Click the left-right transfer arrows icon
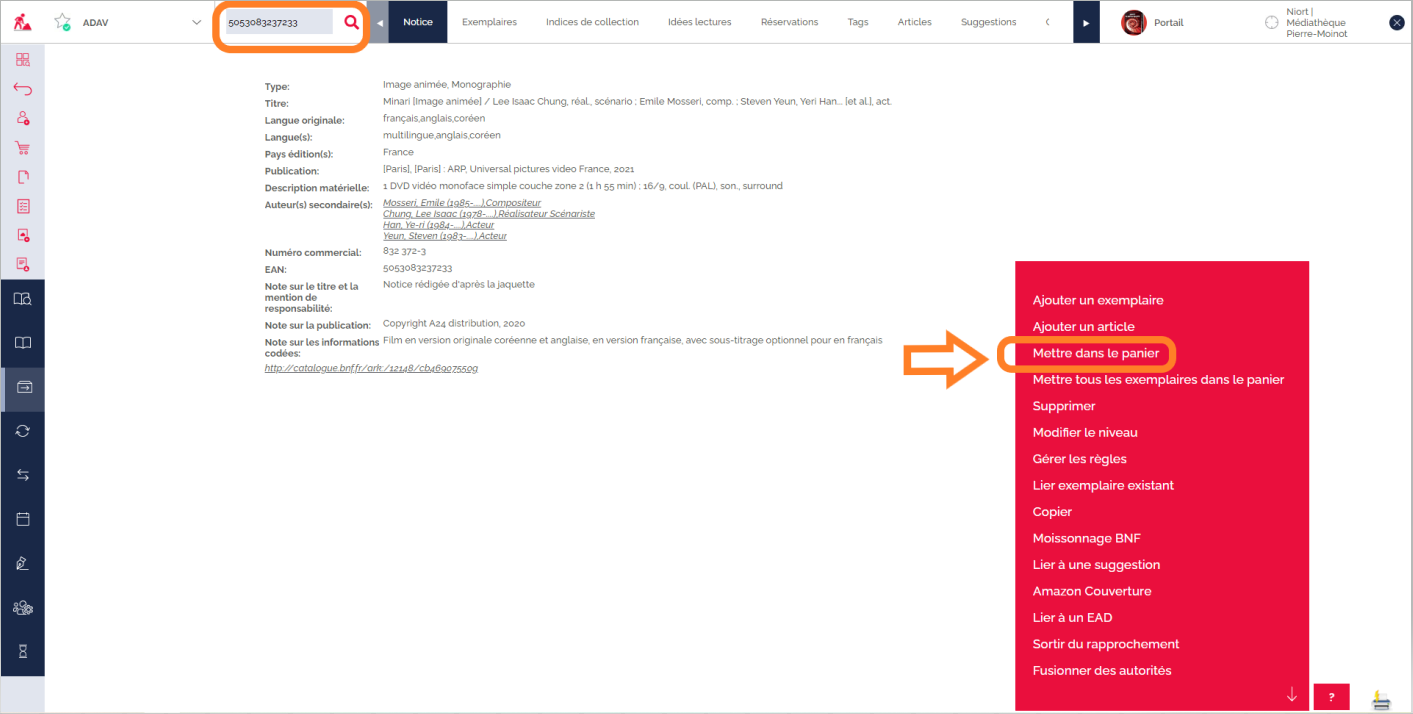Viewport: 1413px width, 714px height. 22,475
